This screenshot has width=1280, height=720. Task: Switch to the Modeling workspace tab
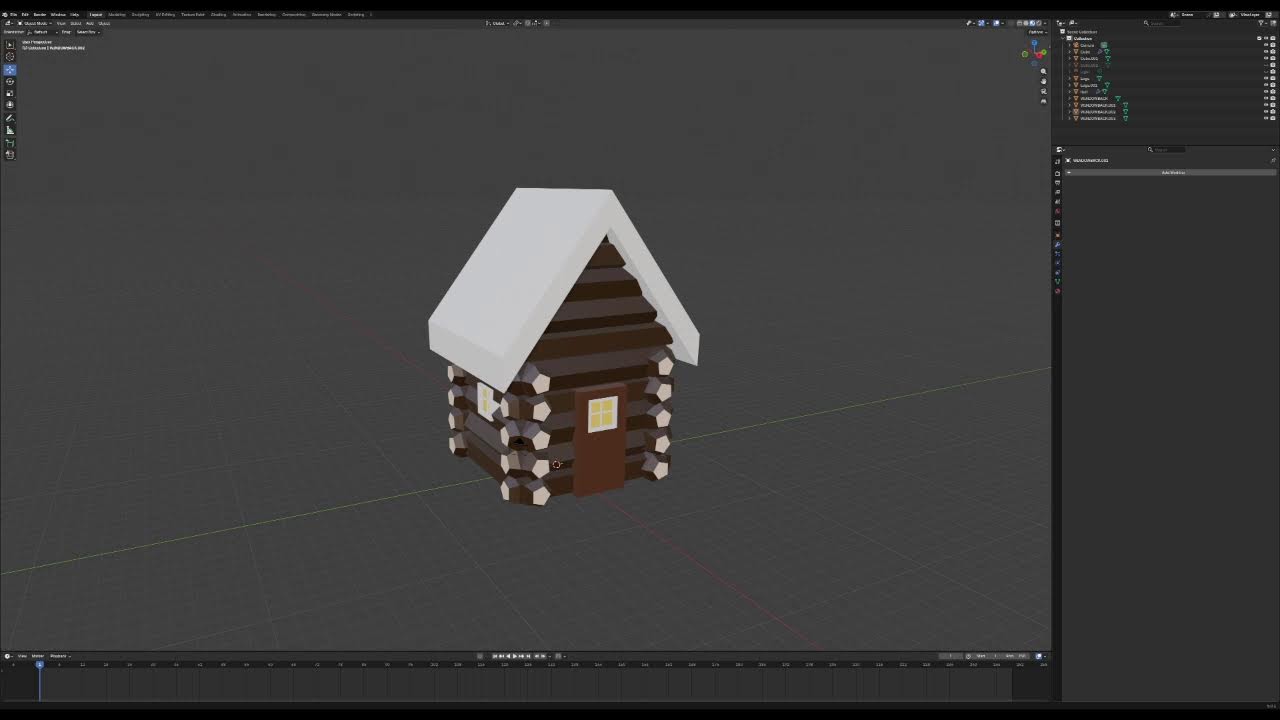[115, 15]
